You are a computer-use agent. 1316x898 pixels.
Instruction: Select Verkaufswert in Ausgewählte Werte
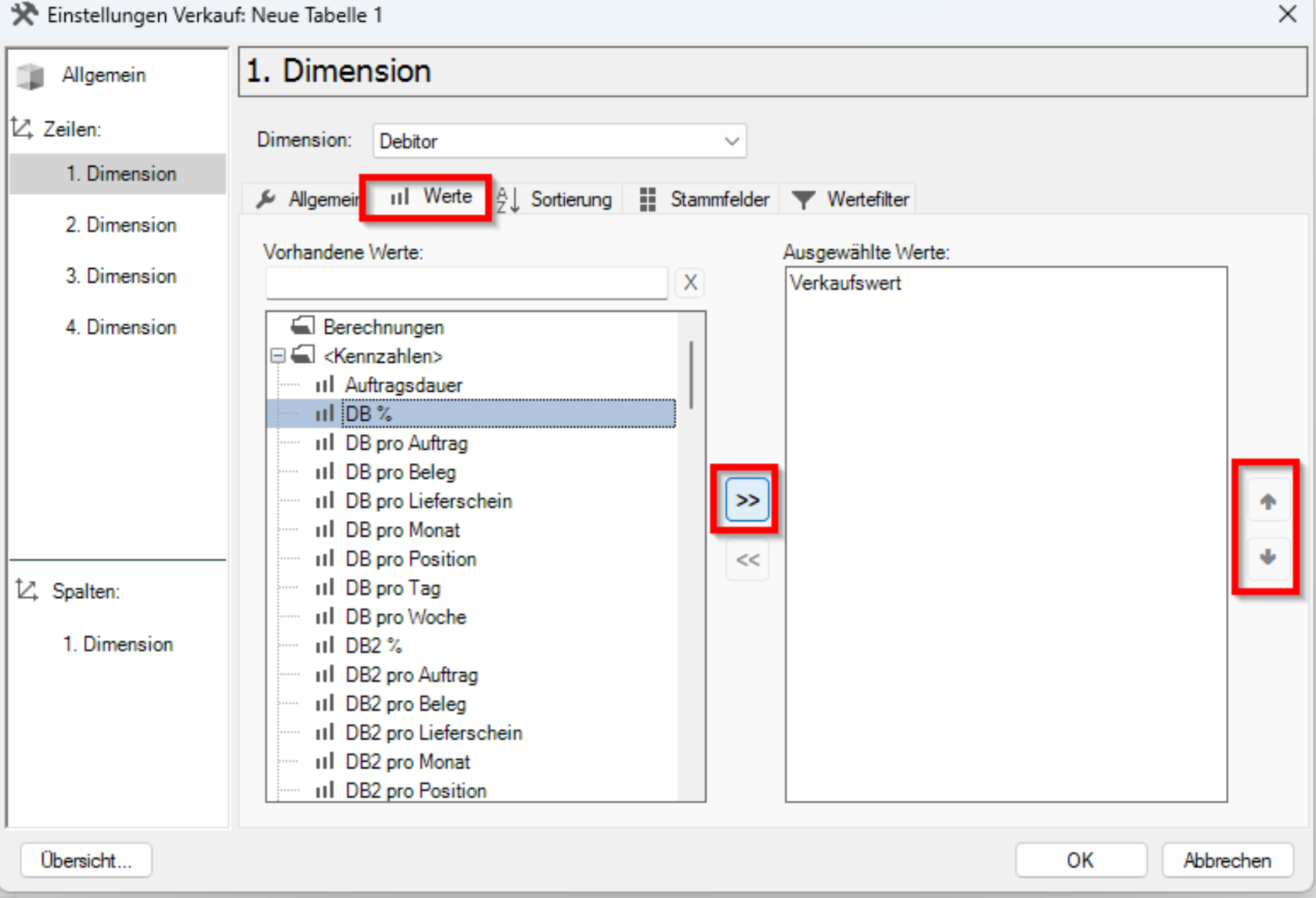point(845,283)
